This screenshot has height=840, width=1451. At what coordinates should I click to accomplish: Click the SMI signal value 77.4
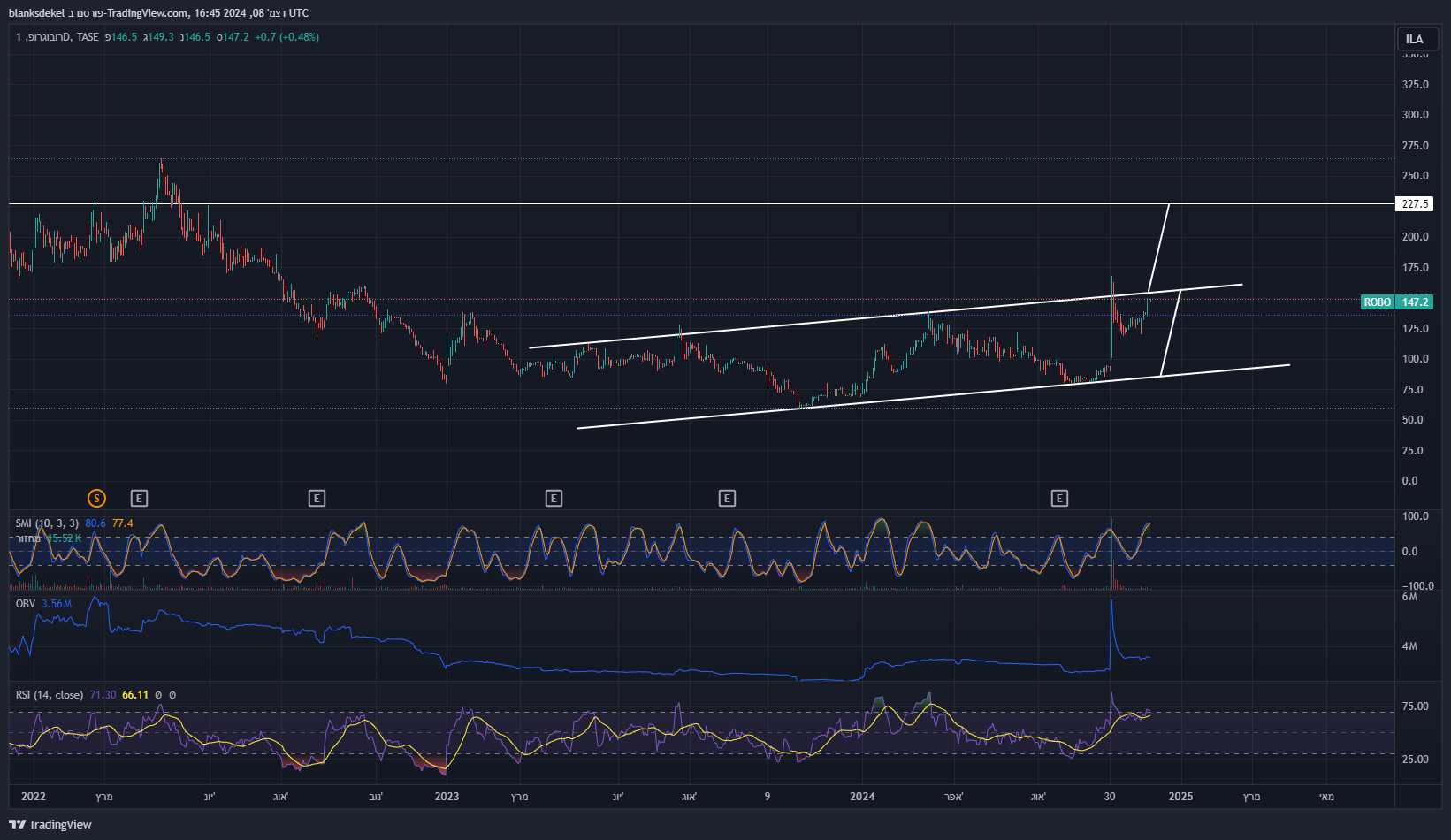[x=123, y=523]
